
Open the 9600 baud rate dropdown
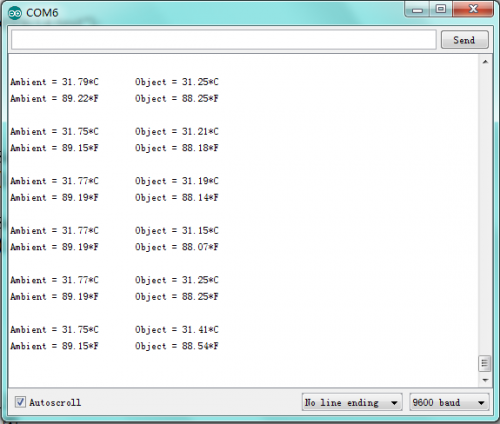click(x=449, y=402)
